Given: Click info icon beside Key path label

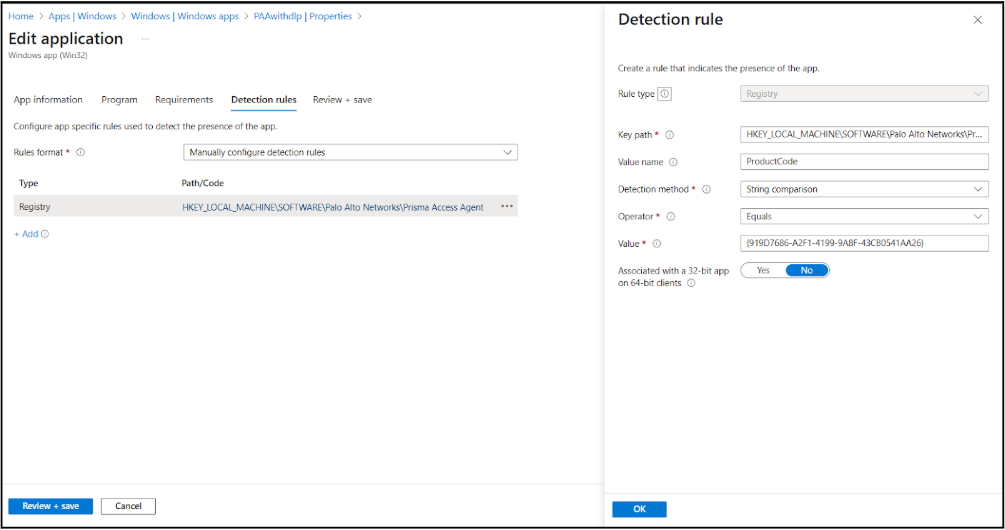Looking at the screenshot, I should 670,135.
